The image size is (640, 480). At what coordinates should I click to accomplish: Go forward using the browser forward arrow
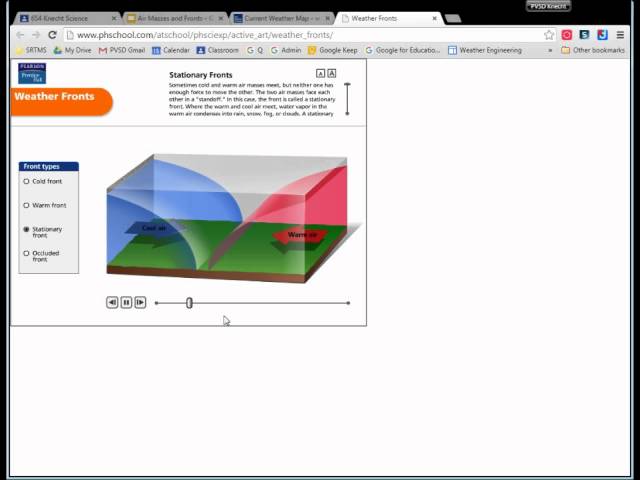point(36,35)
